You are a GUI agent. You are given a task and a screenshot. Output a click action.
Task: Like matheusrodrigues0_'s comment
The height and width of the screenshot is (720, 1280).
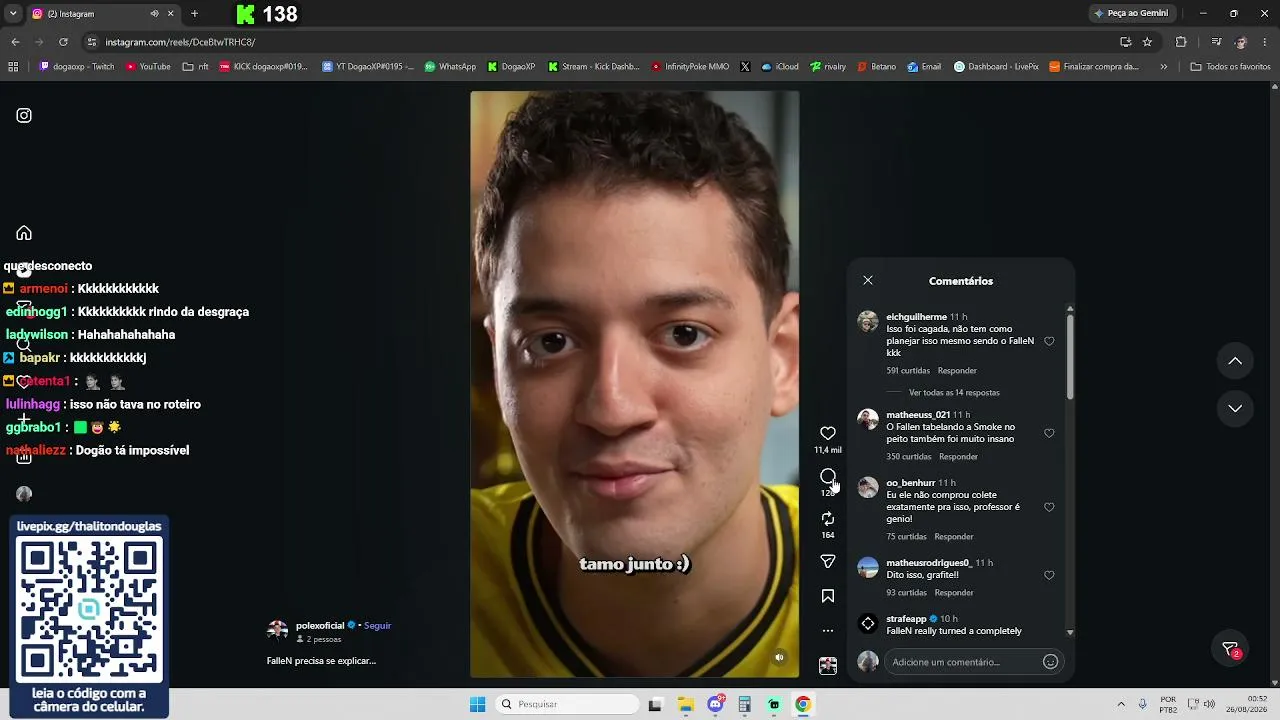[x=1049, y=575]
